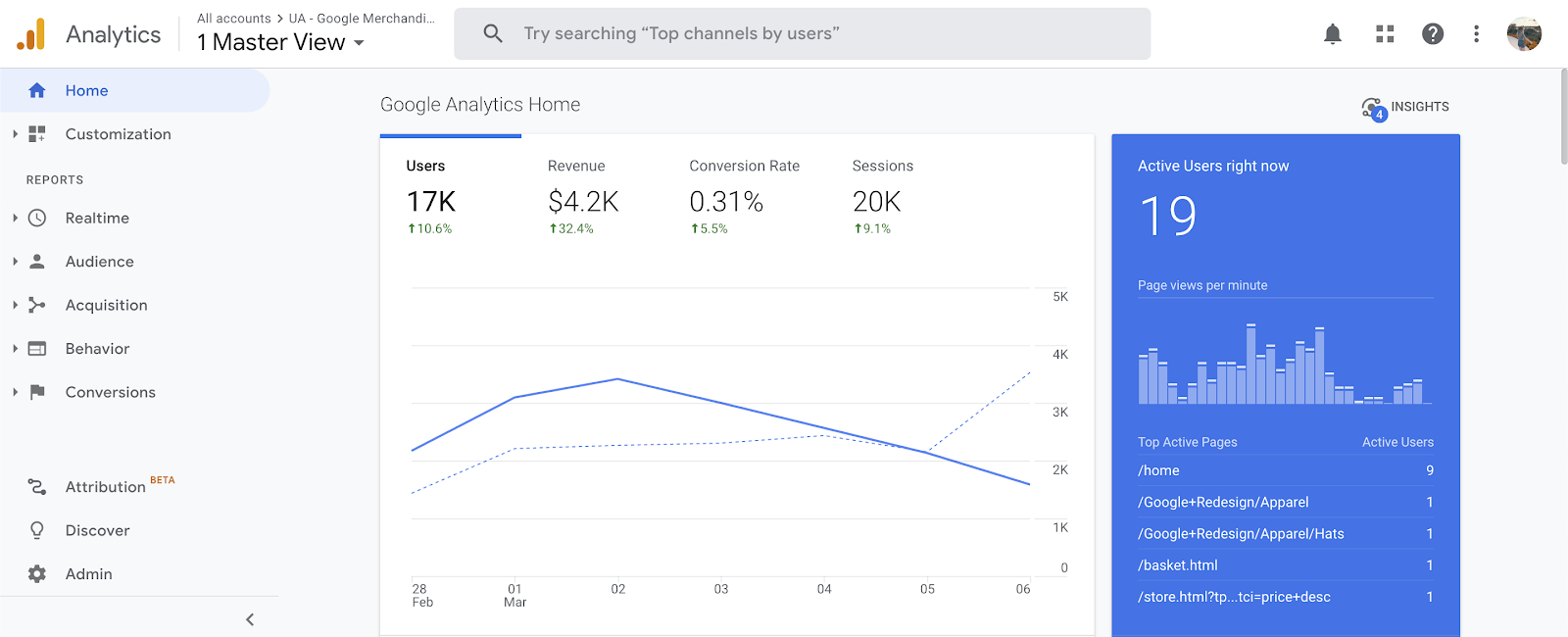Click the Admin gear icon

(37, 574)
